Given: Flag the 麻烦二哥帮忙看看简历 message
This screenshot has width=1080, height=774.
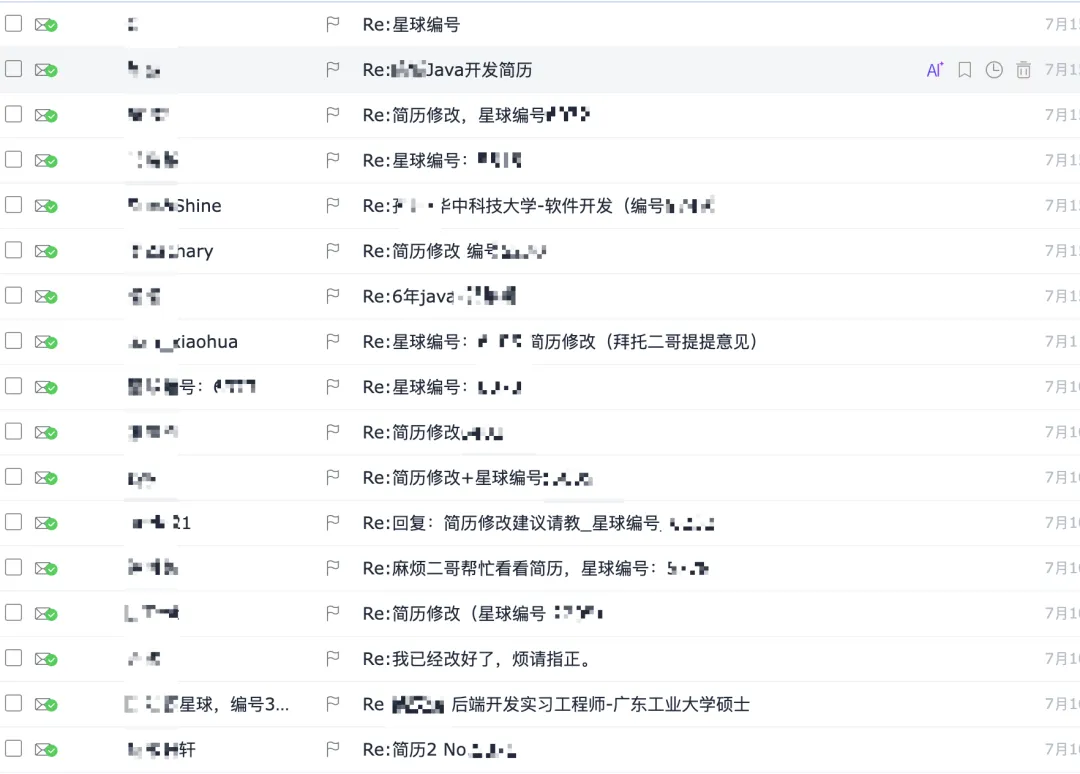Looking at the screenshot, I should 333,567.
